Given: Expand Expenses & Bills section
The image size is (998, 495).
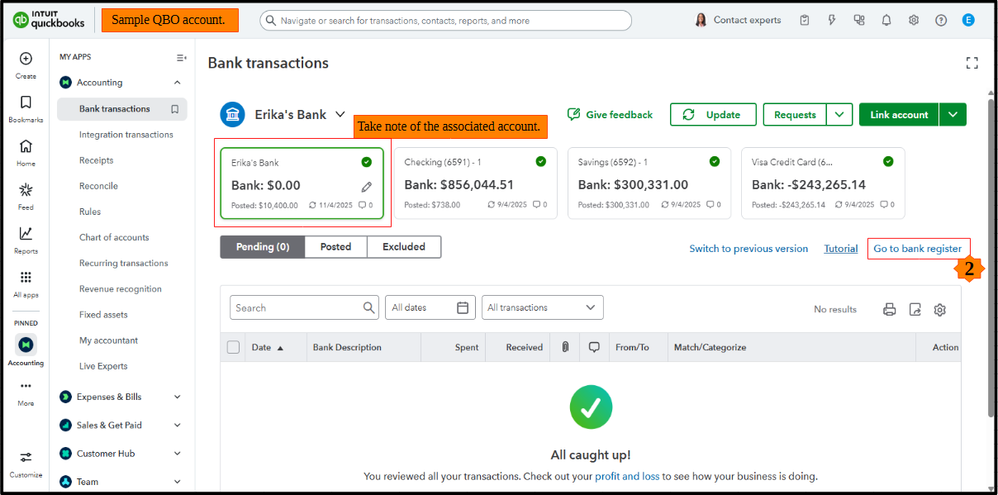Looking at the screenshot, I should (x=178, y=397).
